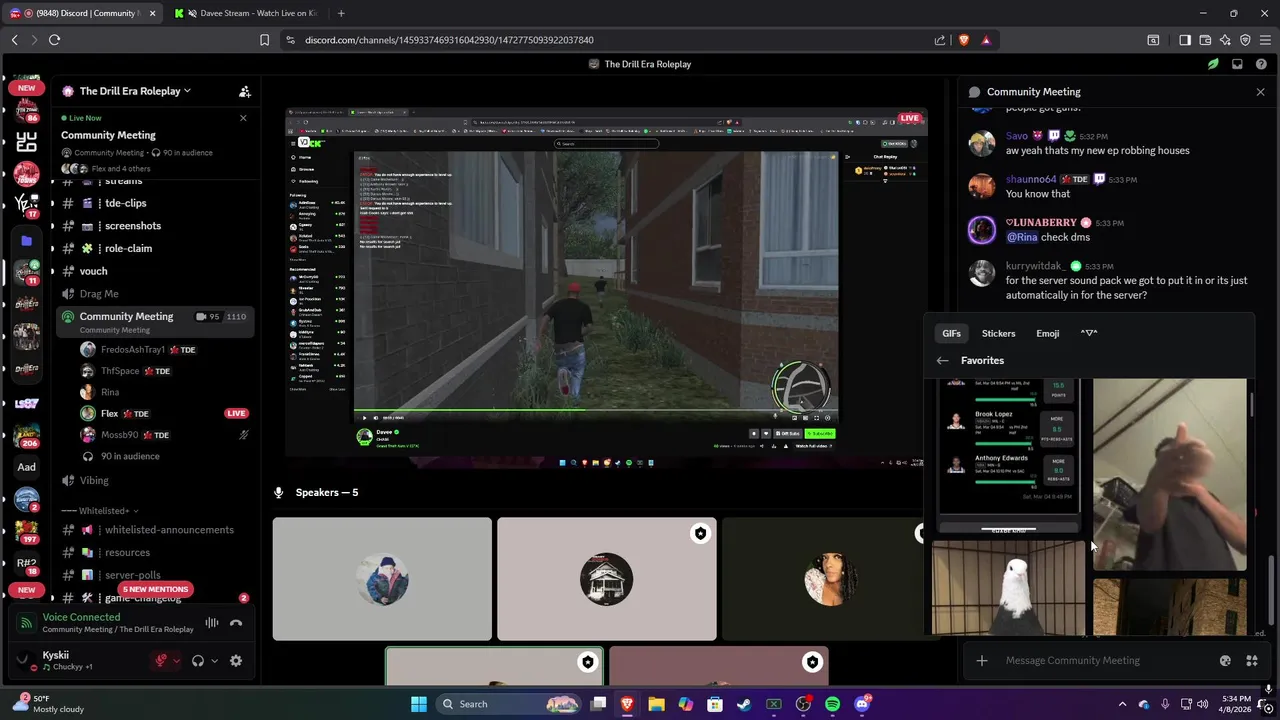This screenshot has height=720, width=1280.
Task: Click the plus attach button in message bar
Action: pos(982,661)
